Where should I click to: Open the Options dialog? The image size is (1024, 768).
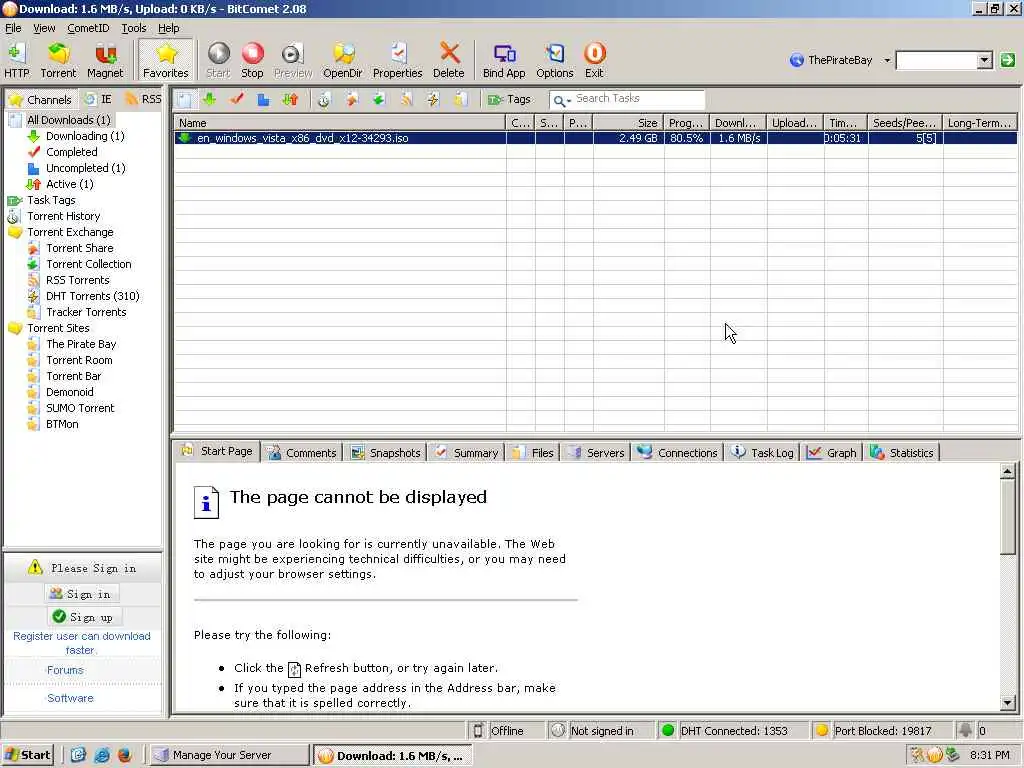(x=555, y=59)
